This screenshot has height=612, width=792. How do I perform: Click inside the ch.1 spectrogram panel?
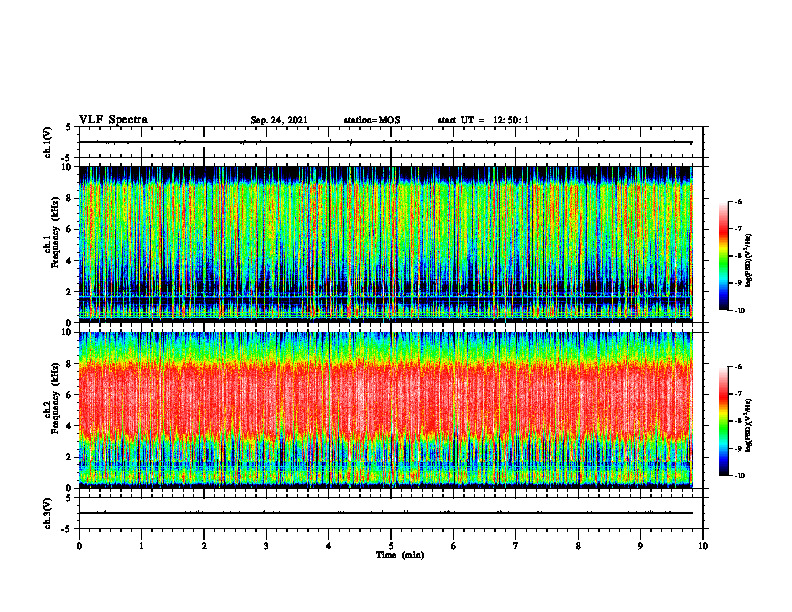[385, 244]
